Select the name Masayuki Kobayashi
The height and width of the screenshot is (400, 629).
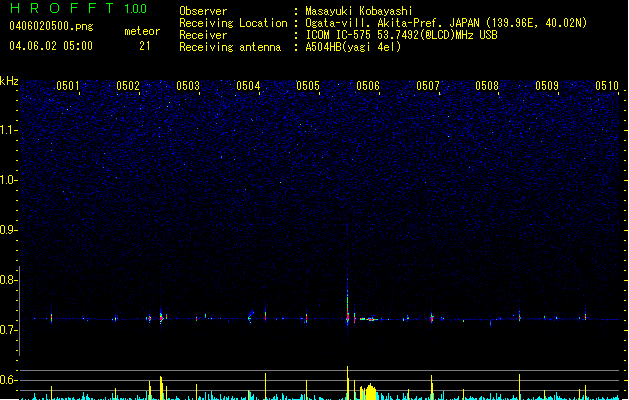click(359, 11)
